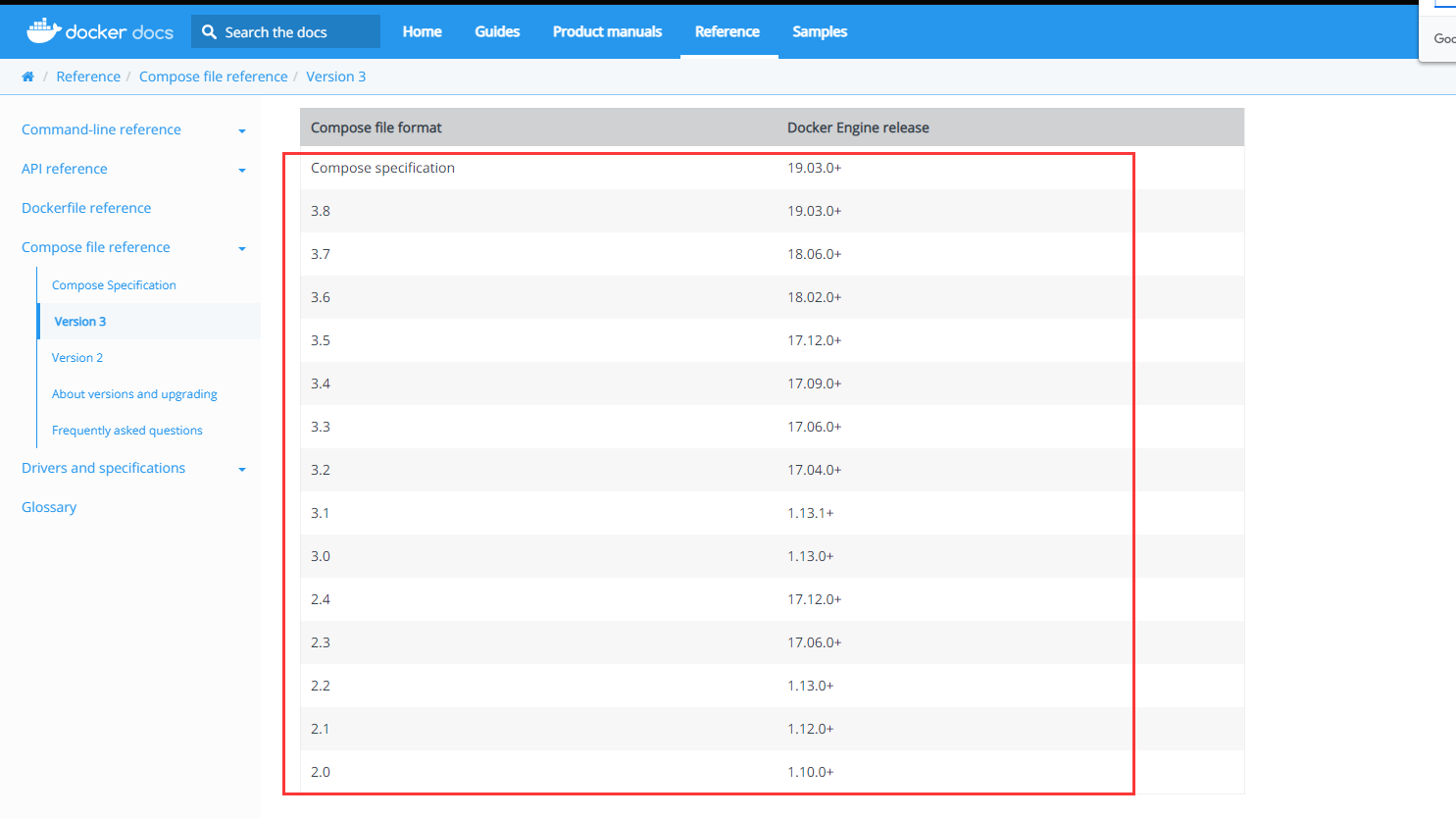
Task: Select Version 2 in the sidebar
Action: click(x=77, y=357)
